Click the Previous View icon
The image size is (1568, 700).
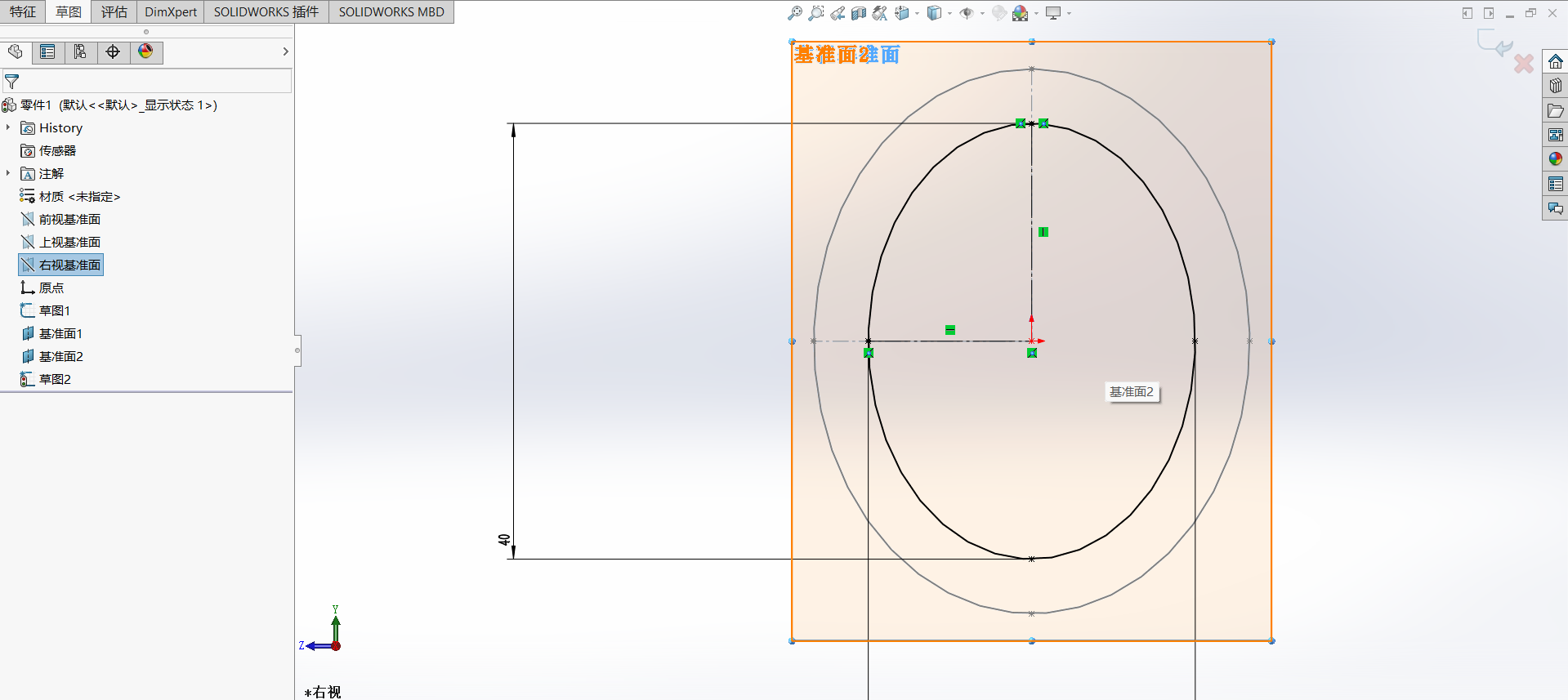(x=838, y=13)
